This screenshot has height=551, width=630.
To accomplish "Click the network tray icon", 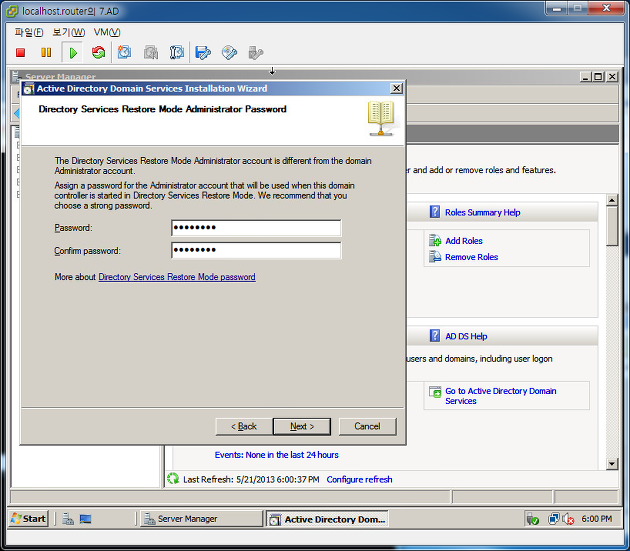I will click(553, 519).
